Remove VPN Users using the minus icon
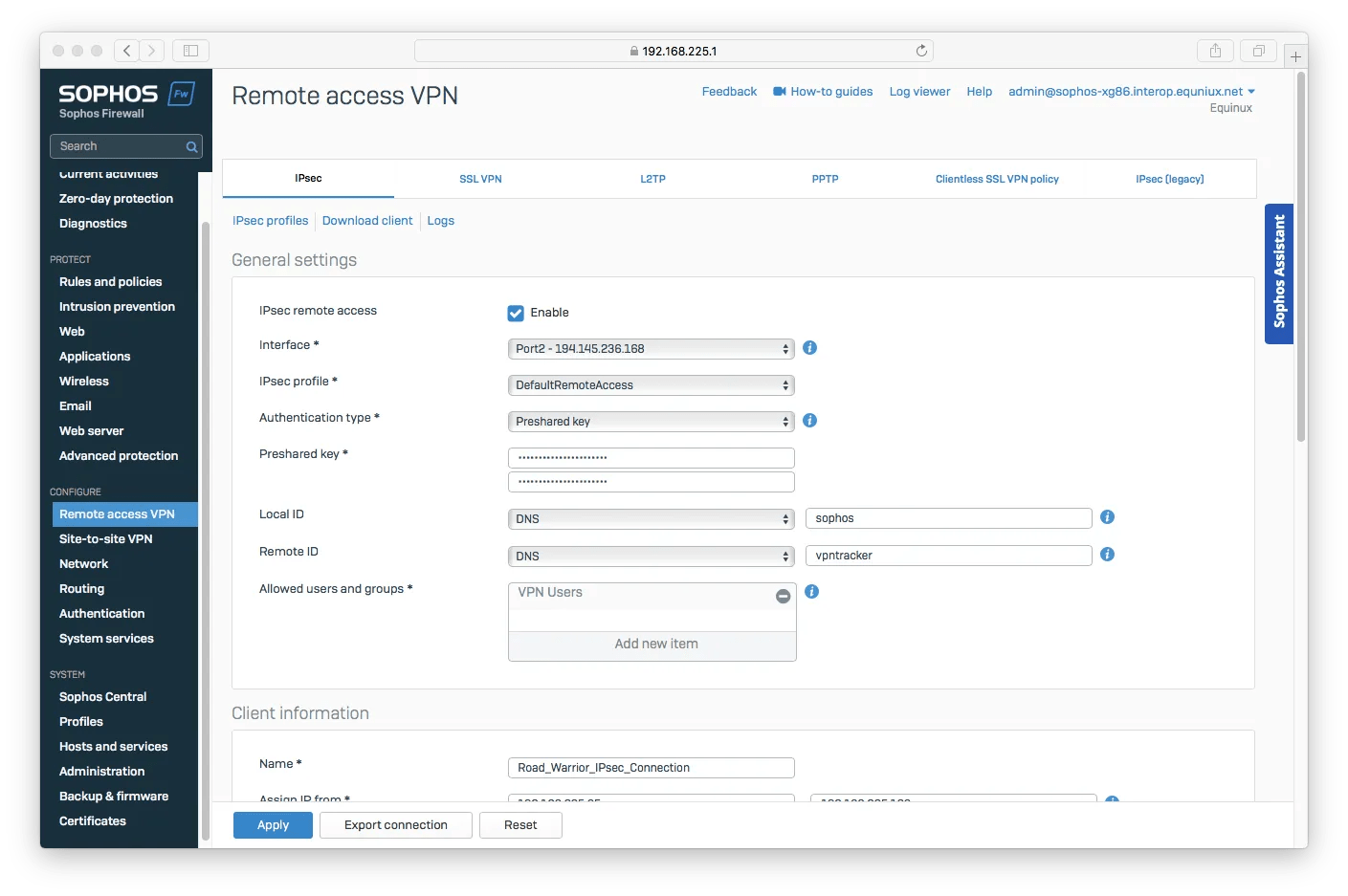The image size is (1348, 896). tap(783, 595)
